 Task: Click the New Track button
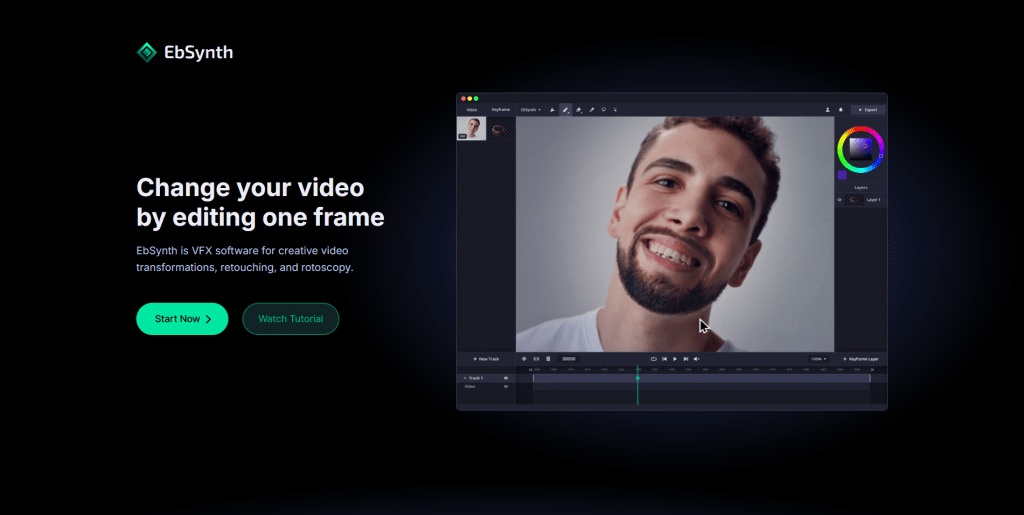point(486,359)
